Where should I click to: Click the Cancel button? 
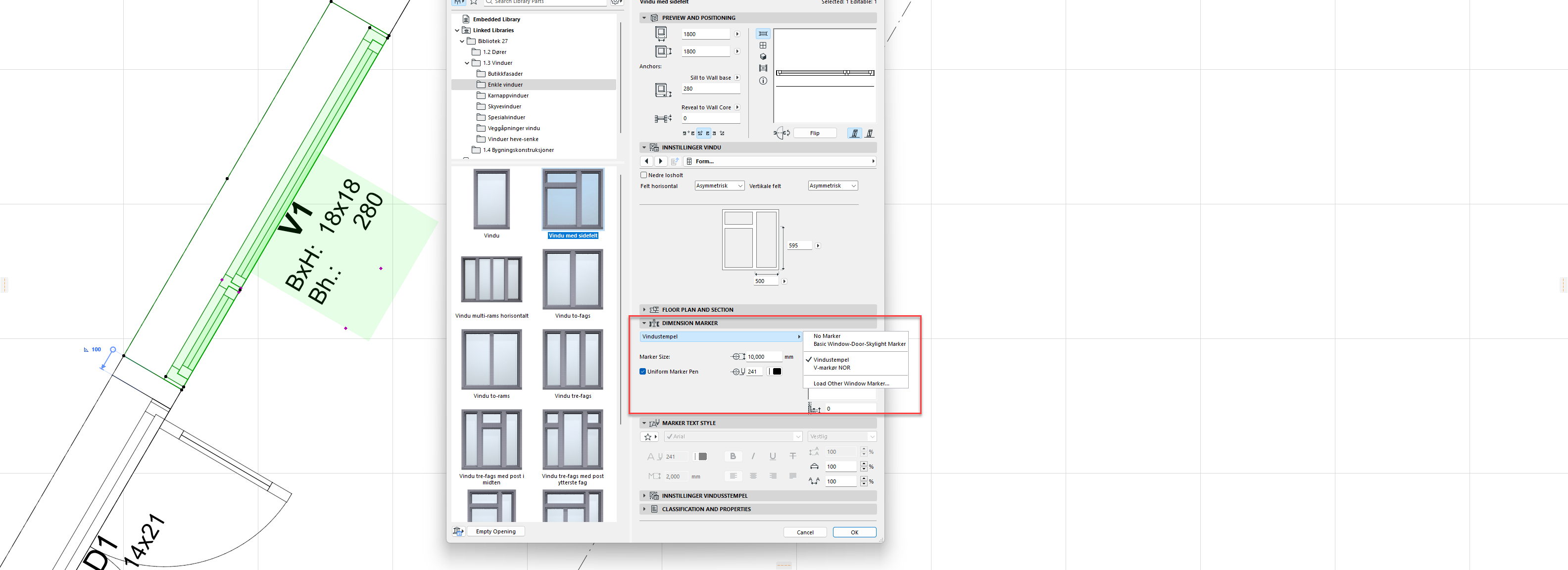coord(805,532)
